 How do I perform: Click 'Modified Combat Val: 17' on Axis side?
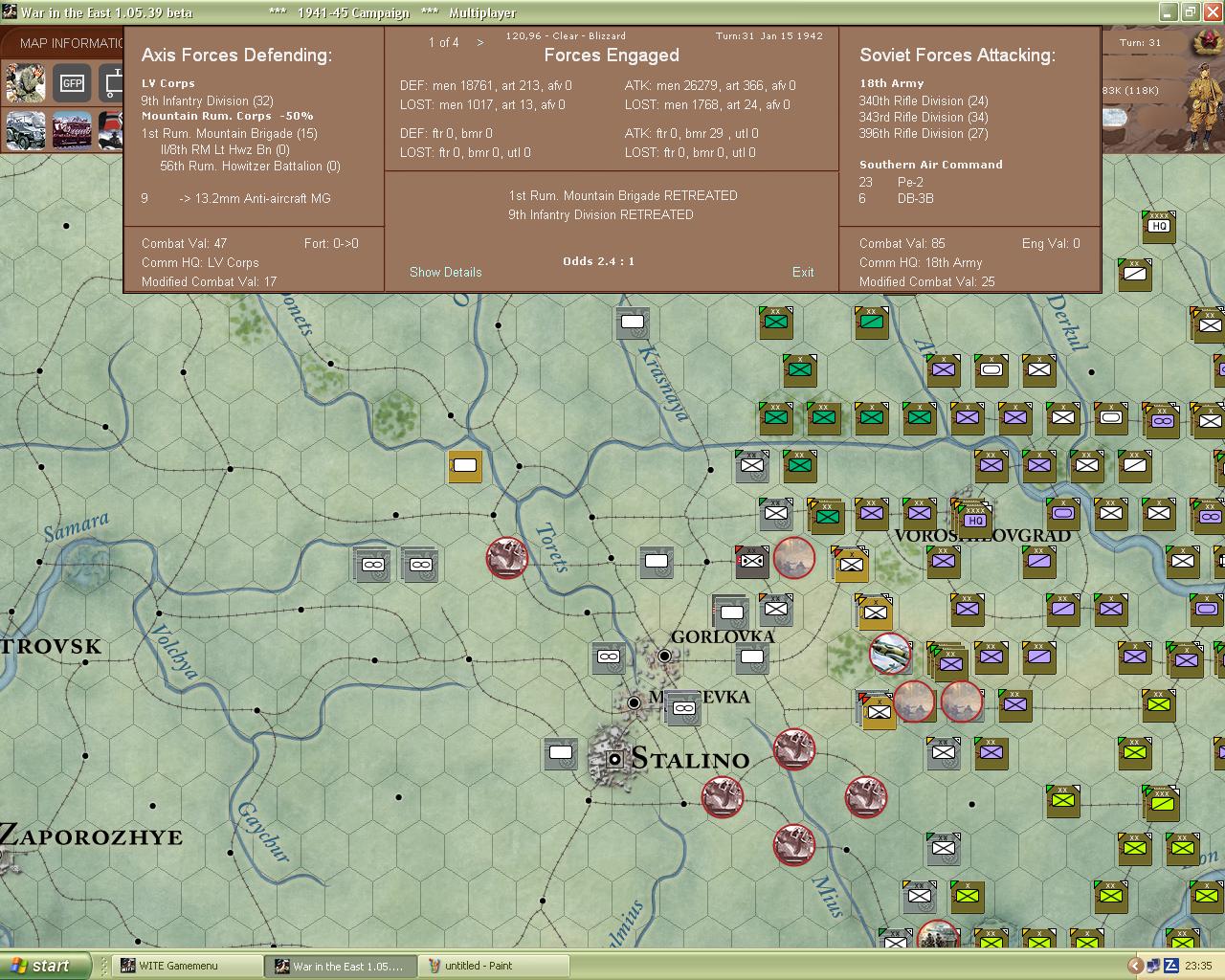(209, 281)
